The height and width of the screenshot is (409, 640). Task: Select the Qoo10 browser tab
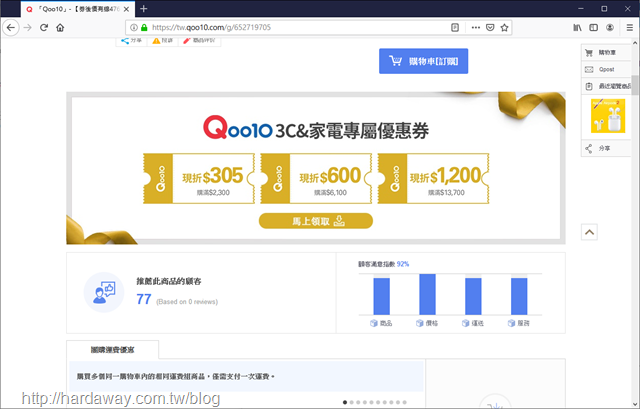click(78, 9)
